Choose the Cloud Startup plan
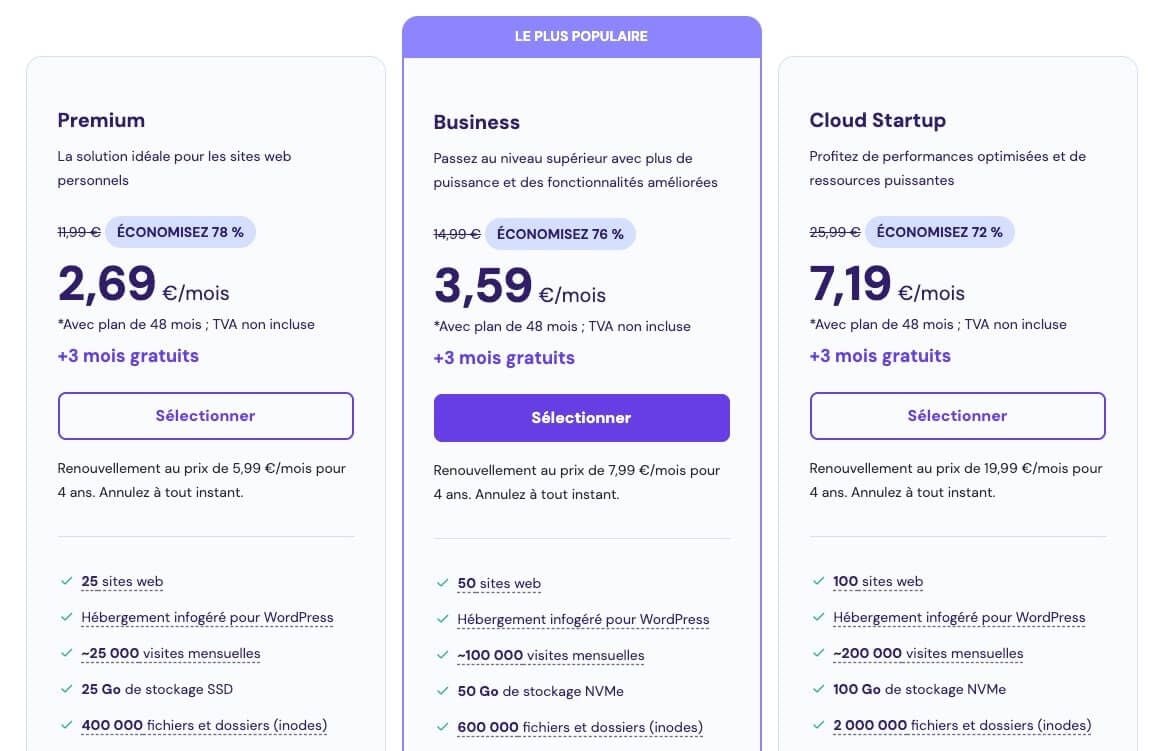The height and width of the screenshot is (751, 1167). tap(957, 416)
